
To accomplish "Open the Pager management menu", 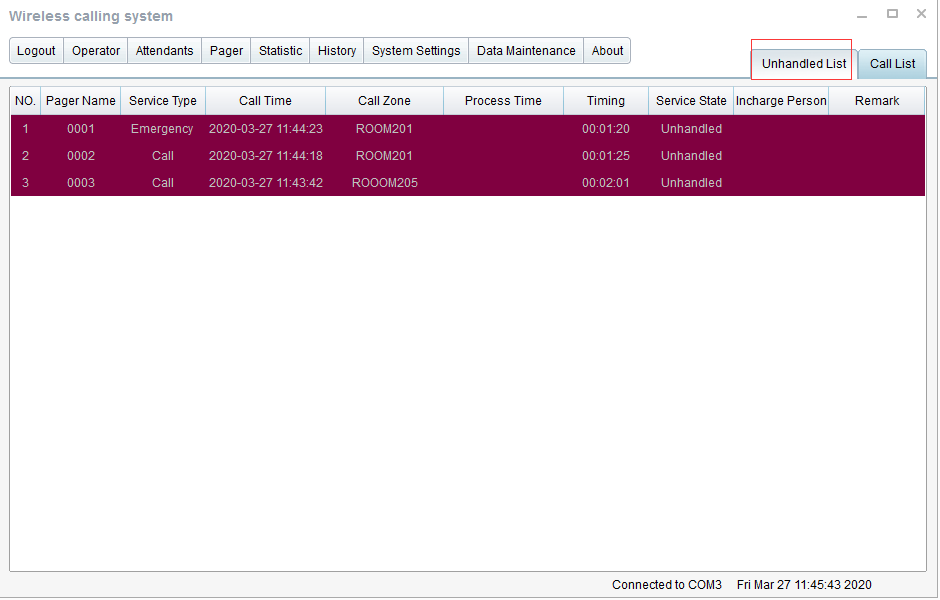I will point(226,51).
